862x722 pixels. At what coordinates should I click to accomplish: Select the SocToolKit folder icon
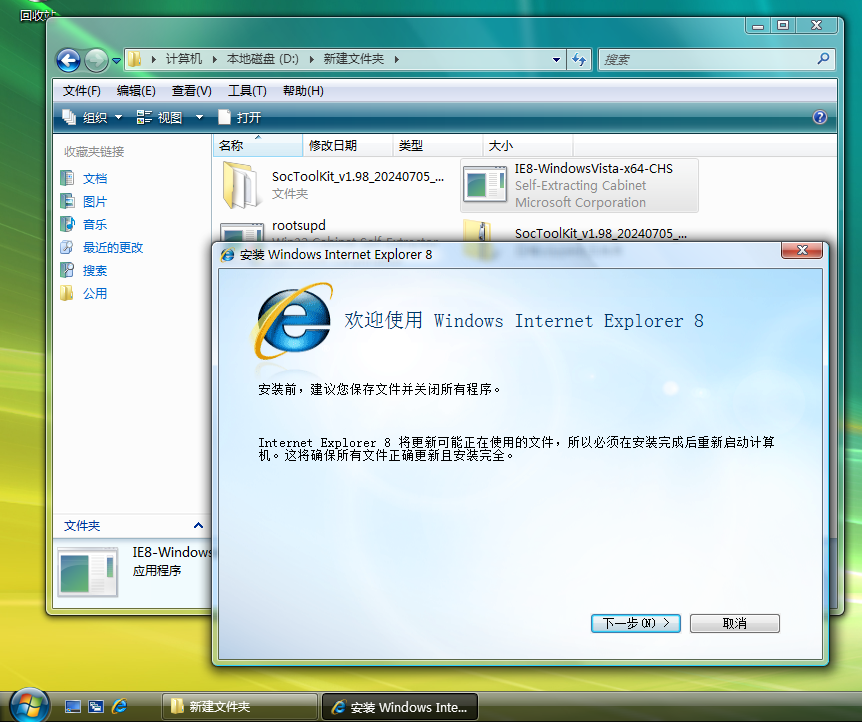(242, 185)
